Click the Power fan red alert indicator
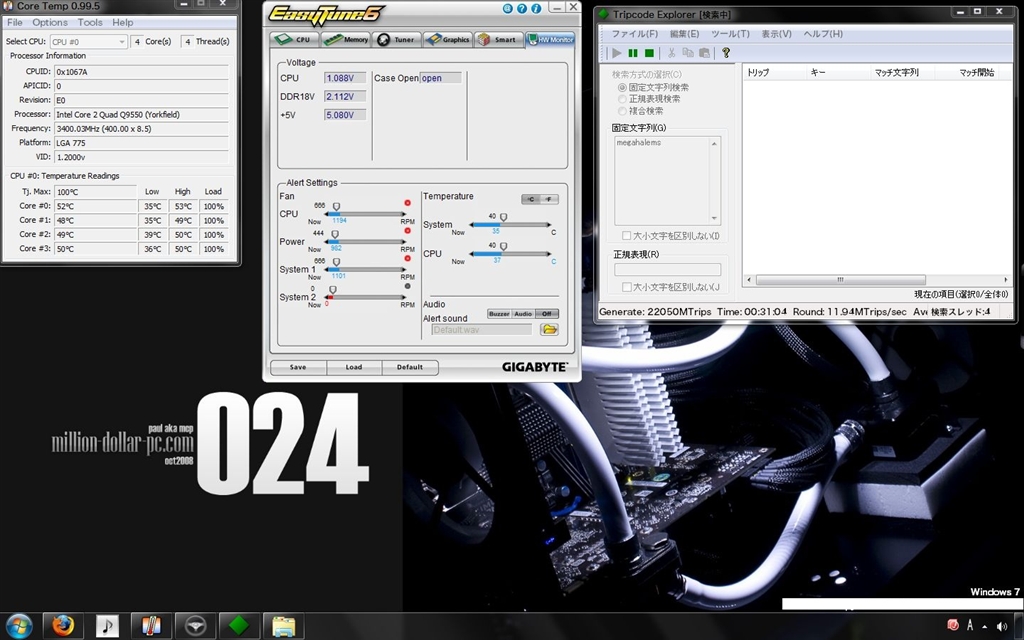The width and height of the screenshot is (1024, 640). tap(408, 231)
